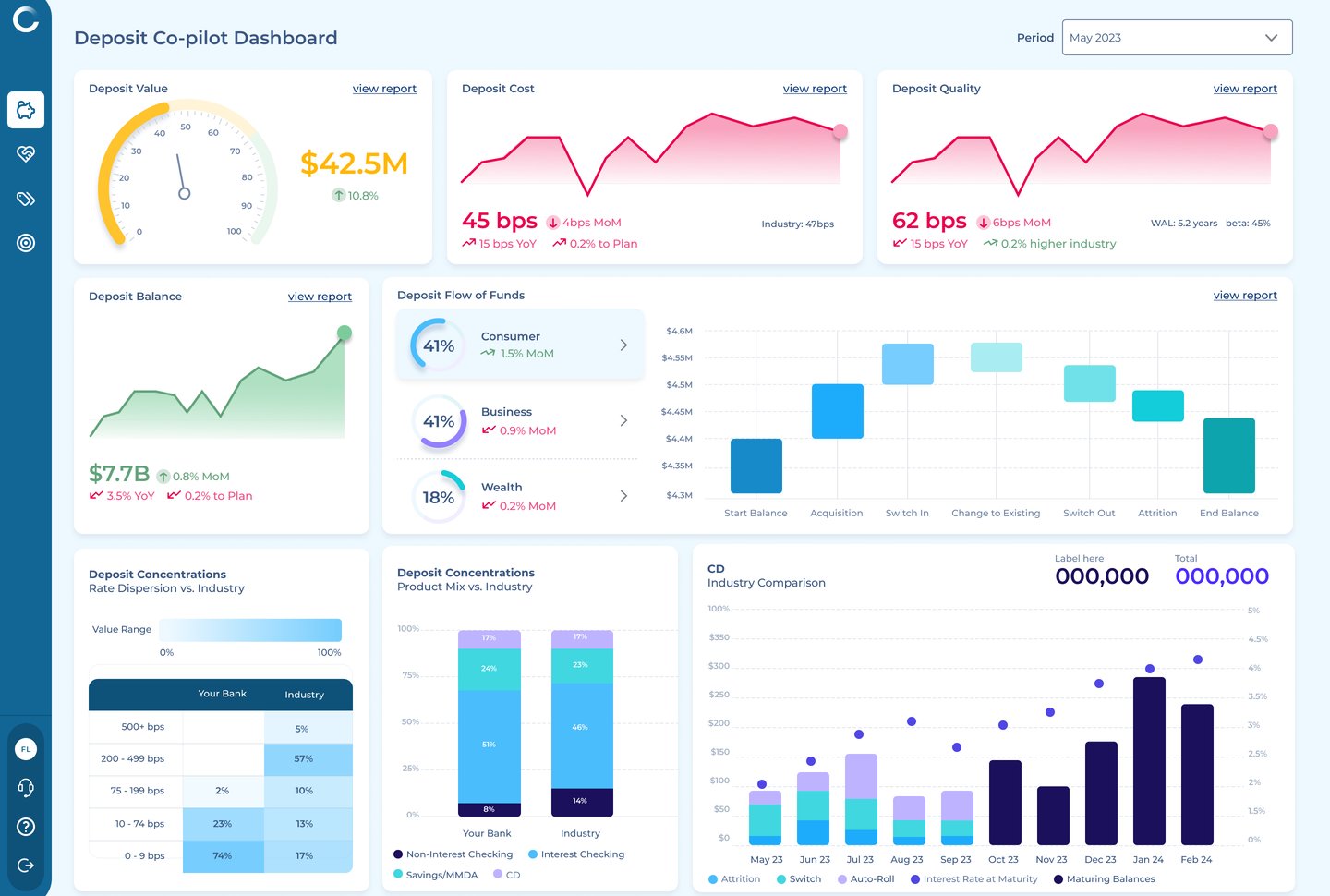
Task: Open Deposit Balance view report link
Action: pos(320,297)
